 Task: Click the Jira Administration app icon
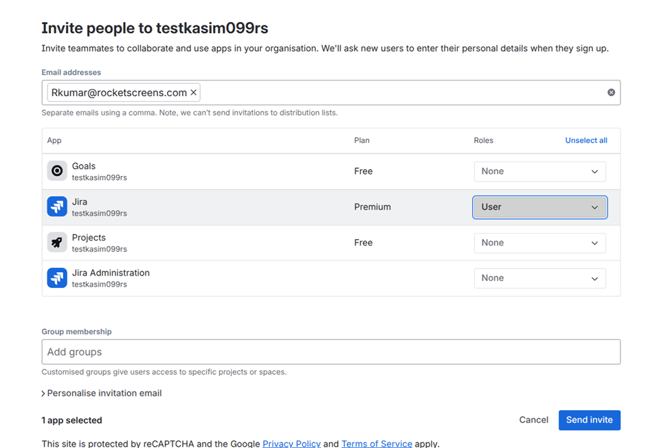(x=57, y=278)
